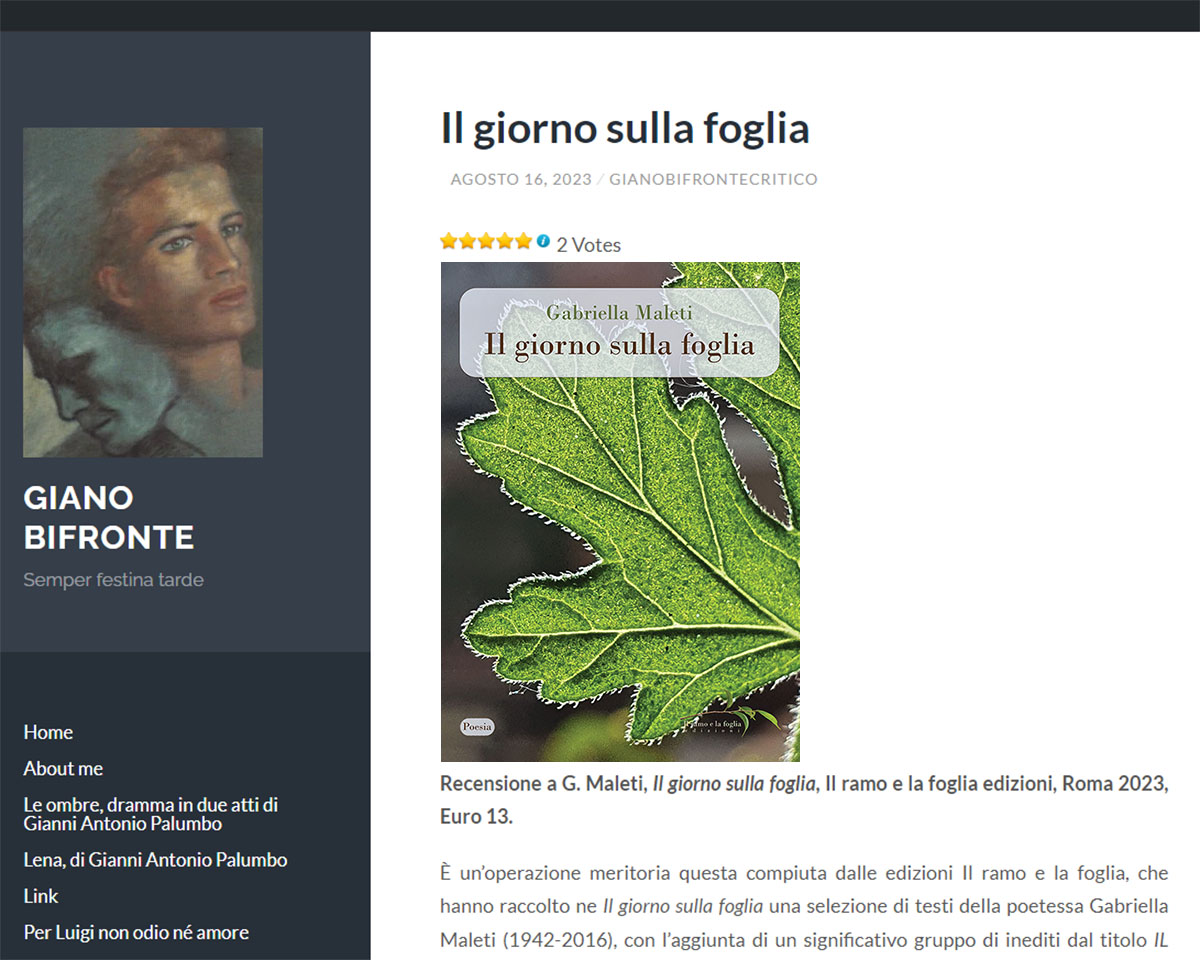Viewport: 1200px width, 960px height.
Task: Open the green leaf book cover image
Action: coord(620,512)
